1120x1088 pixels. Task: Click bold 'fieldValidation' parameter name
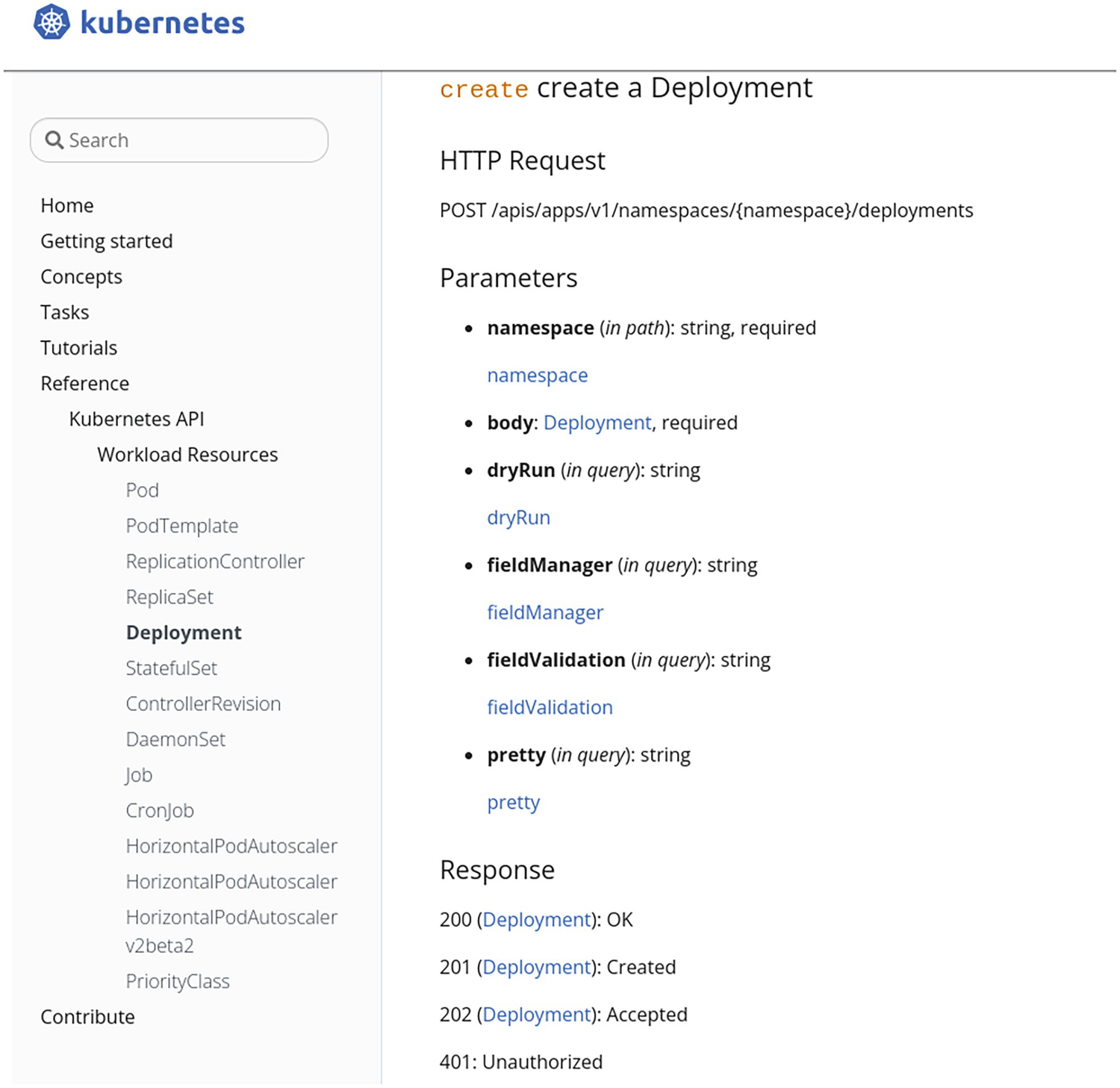(556, 660)
